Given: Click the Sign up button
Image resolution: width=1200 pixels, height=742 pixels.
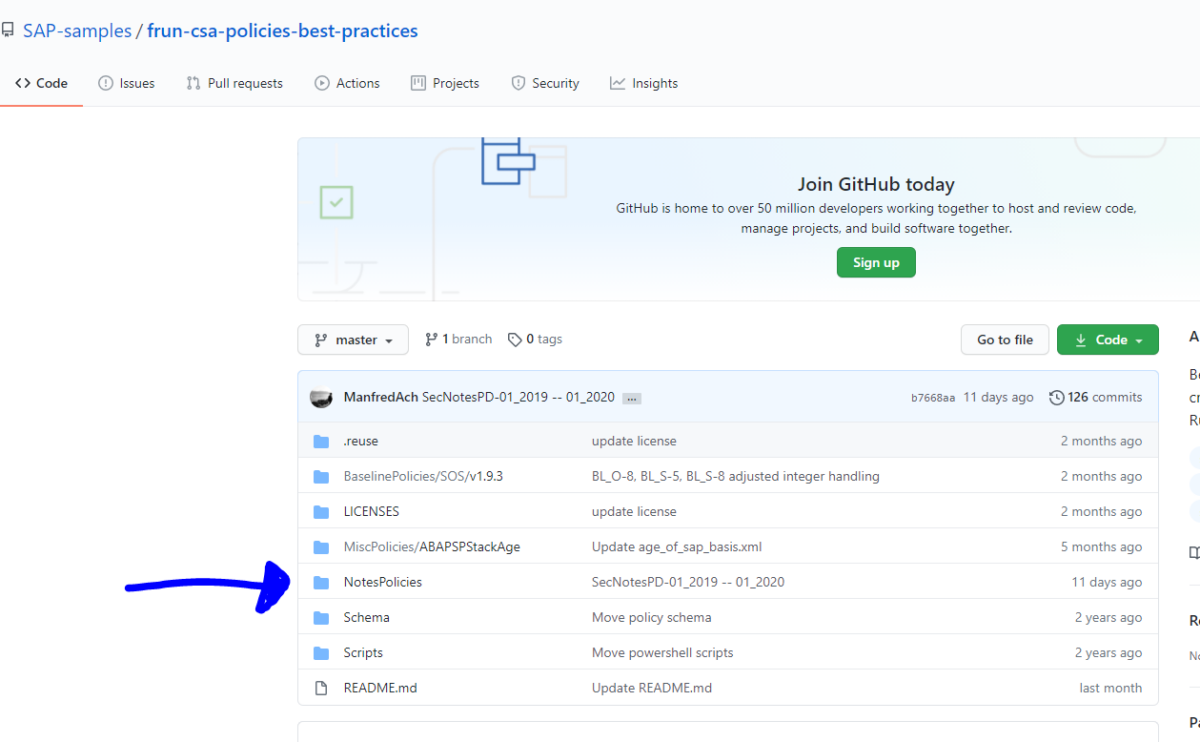Looking at the screenshot, I should click(876, 262).
